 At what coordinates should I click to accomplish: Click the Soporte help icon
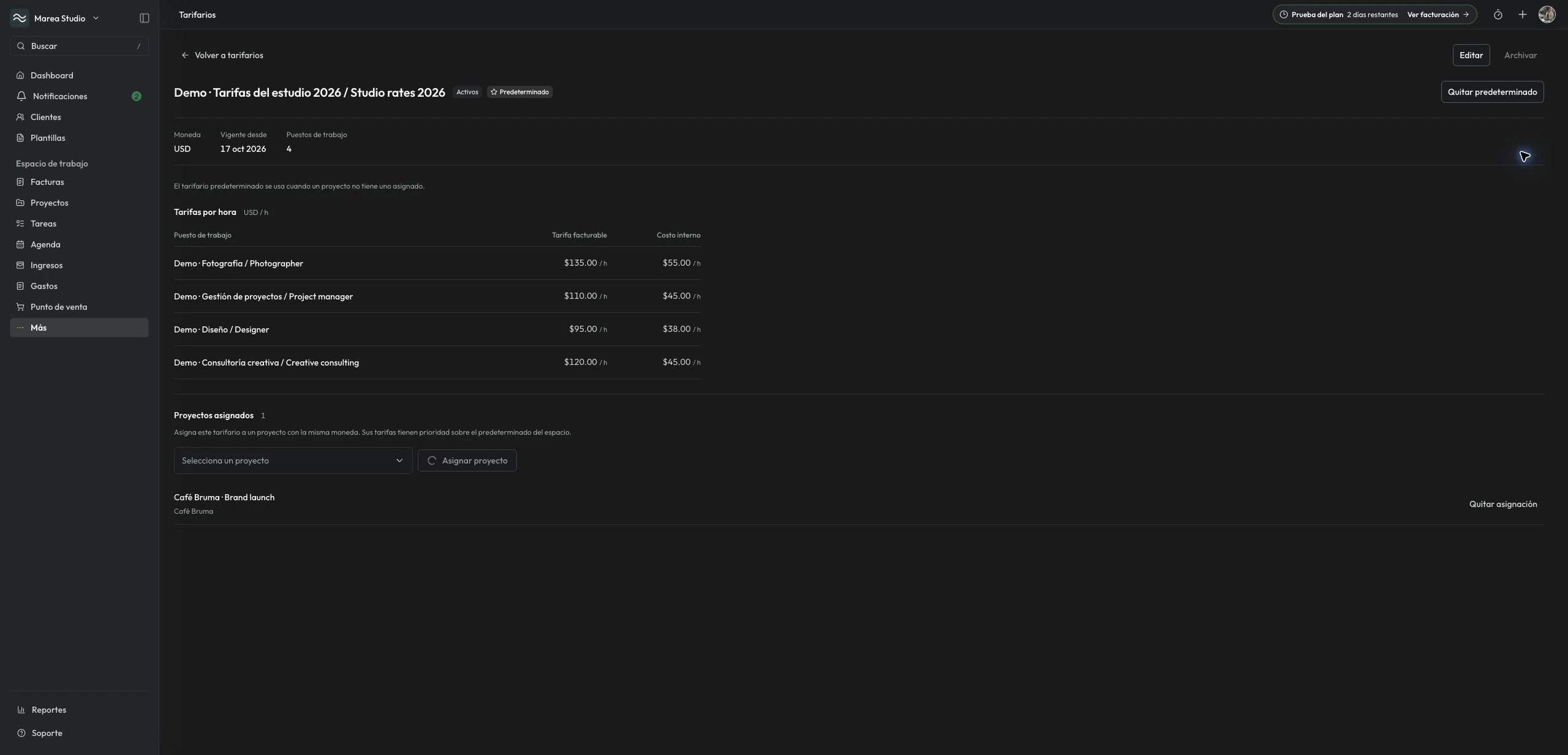21,733
